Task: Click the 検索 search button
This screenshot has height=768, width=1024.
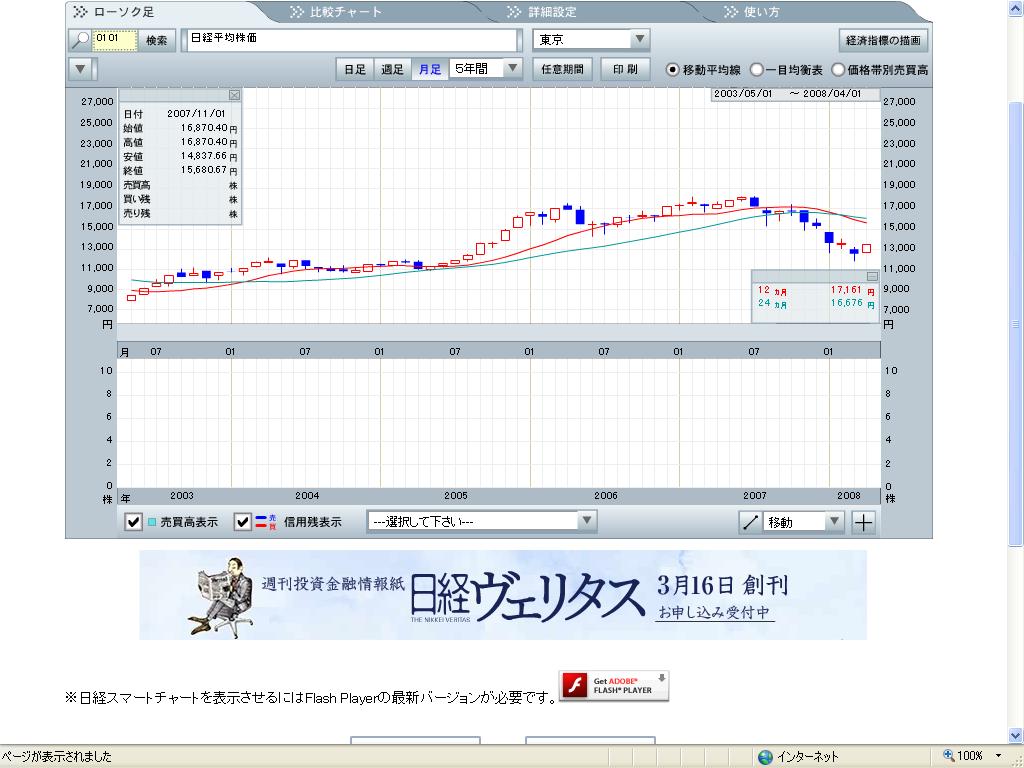Action: click(157, 40)
